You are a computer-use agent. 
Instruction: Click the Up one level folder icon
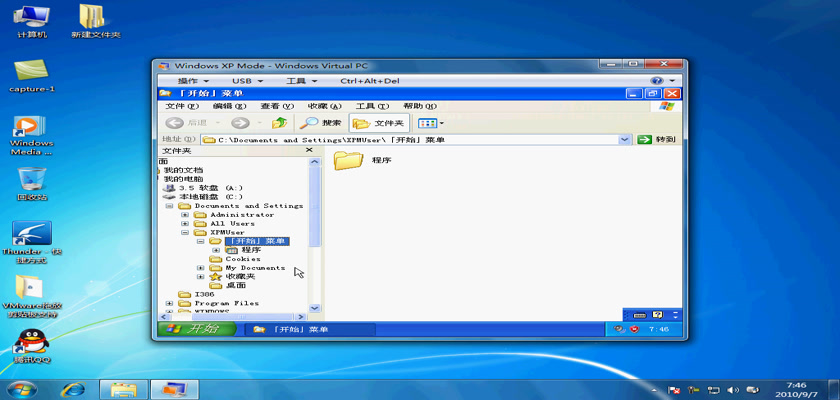click(x=280, y=123)
